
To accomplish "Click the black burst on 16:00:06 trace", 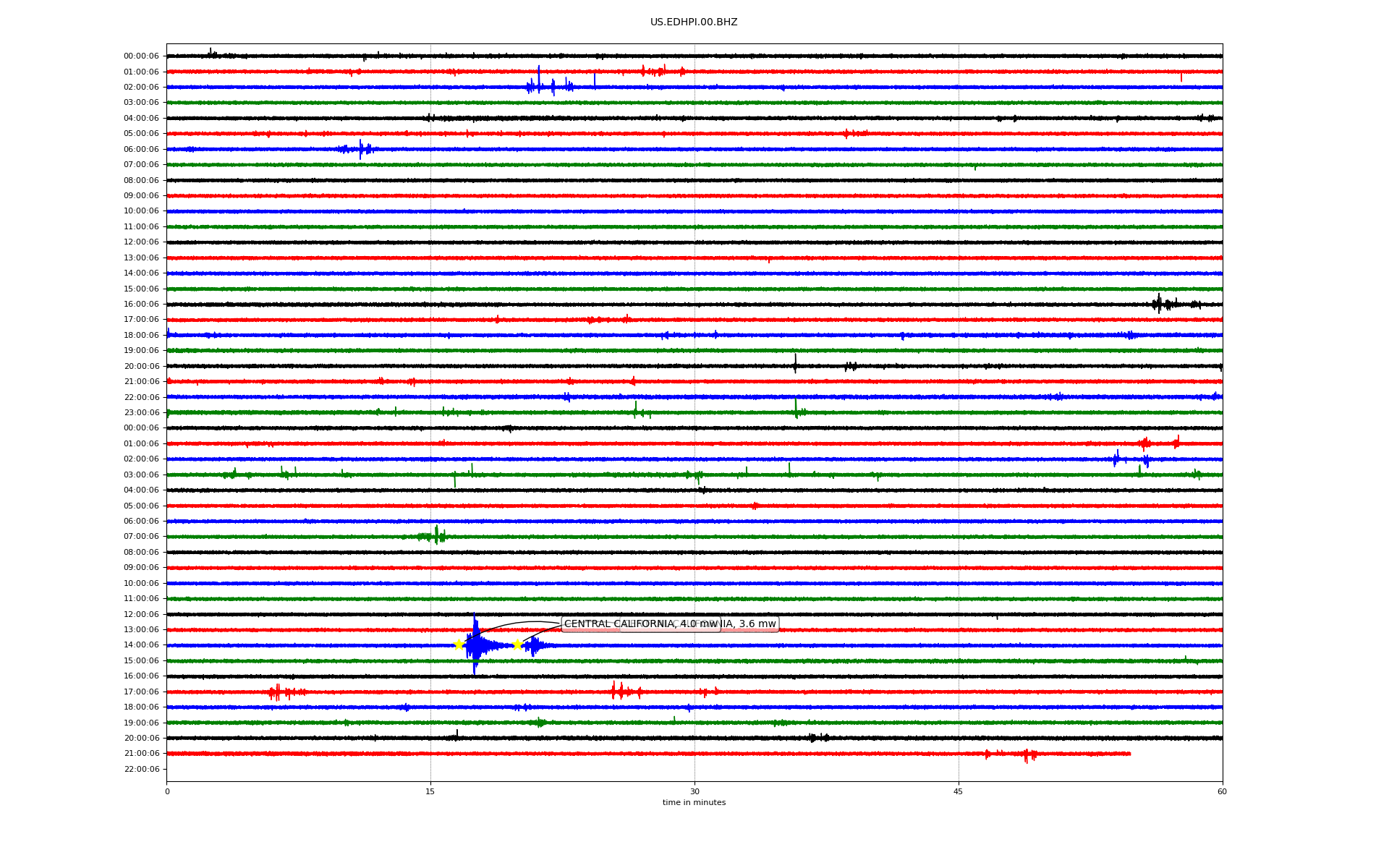I will 1160,304.
